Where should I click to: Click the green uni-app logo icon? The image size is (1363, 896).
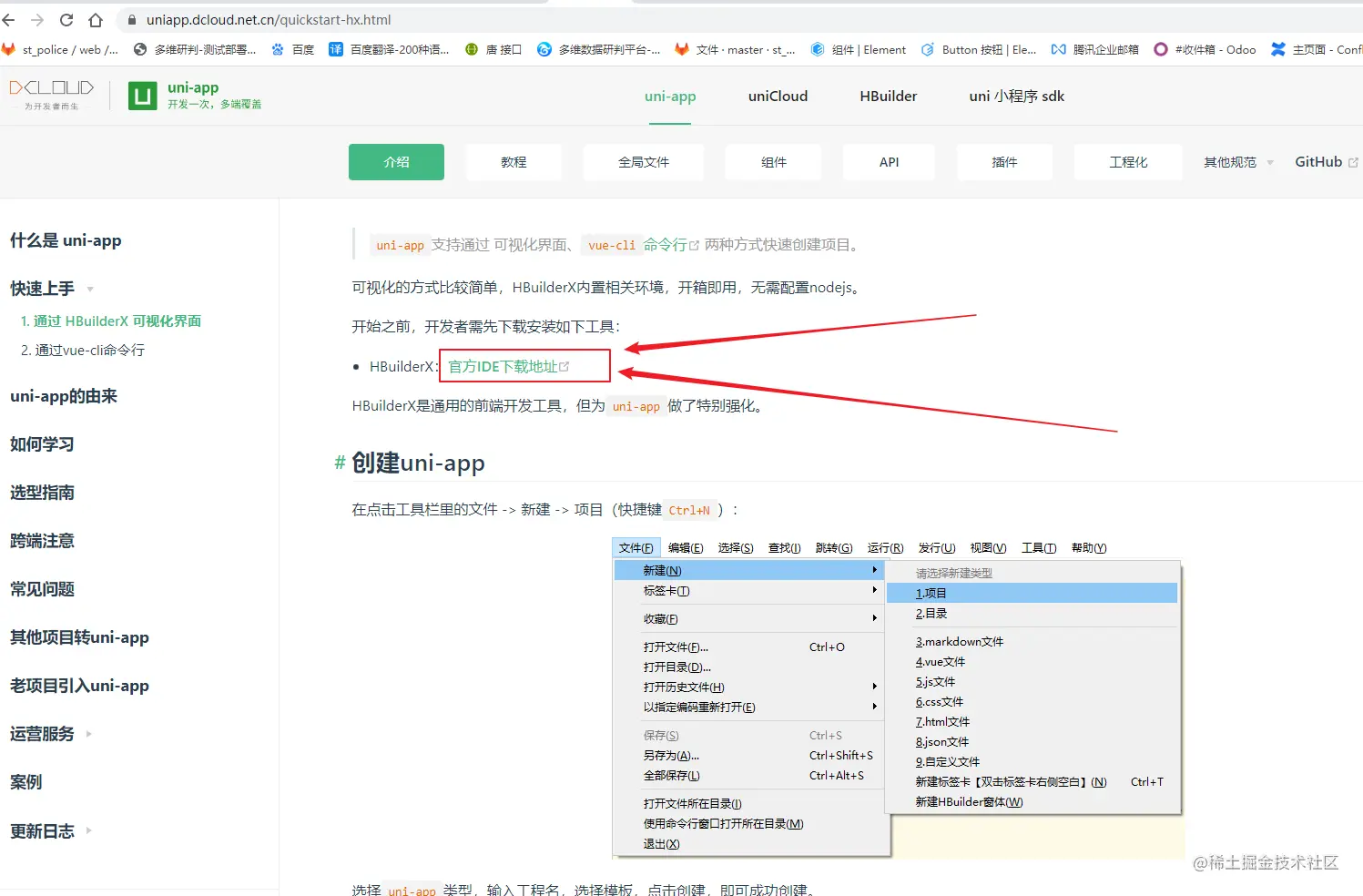pyautogui.click(x=142, y=96)
